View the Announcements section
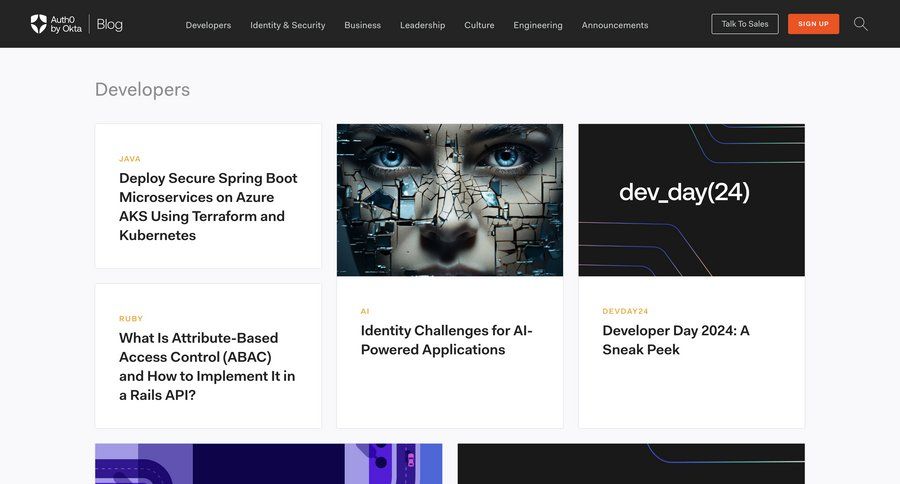Image resolution: width=900 pixels, height=484 pixels. click(615, 25)
